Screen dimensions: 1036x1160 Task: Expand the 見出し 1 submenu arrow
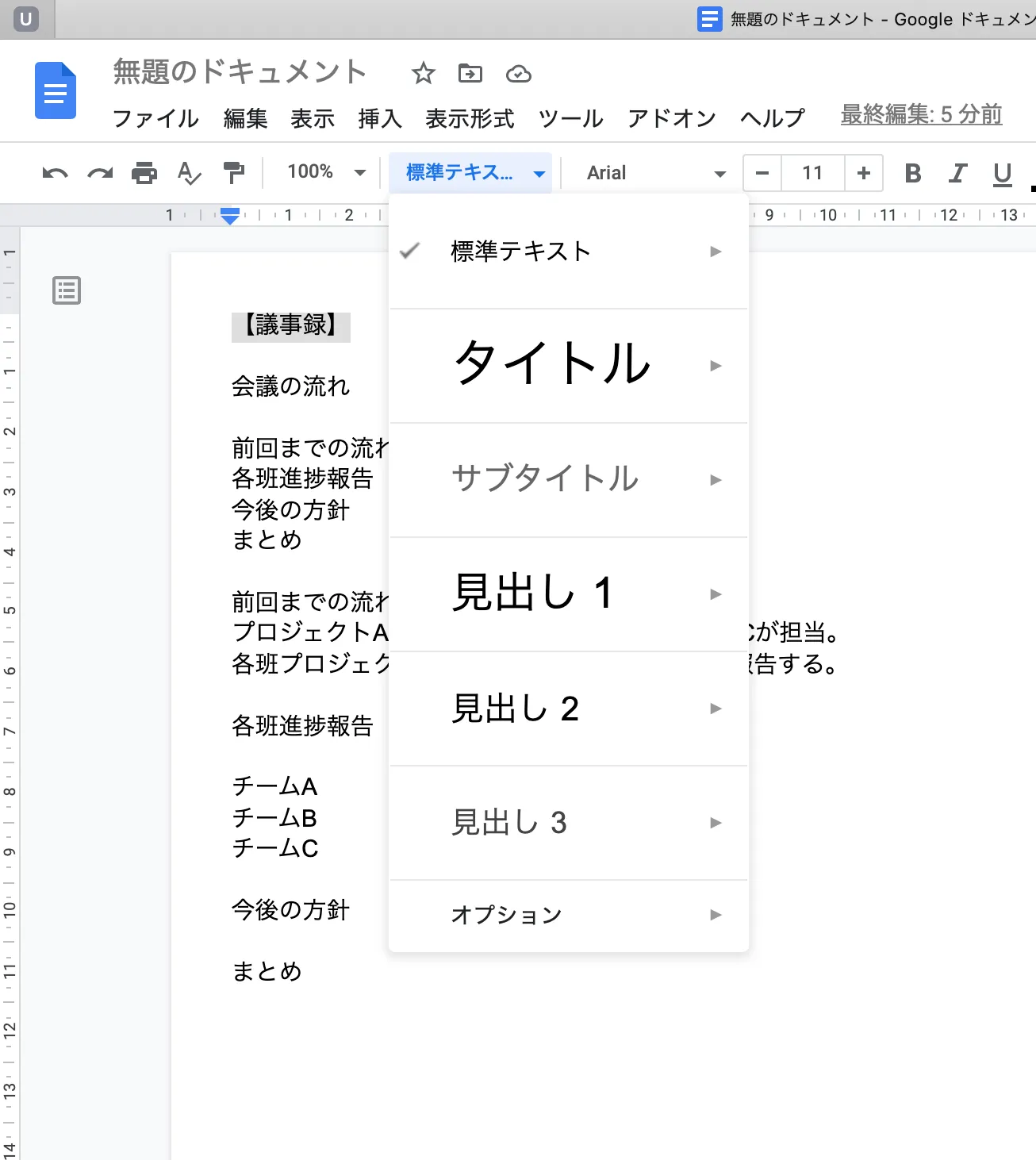pos(716,594)
